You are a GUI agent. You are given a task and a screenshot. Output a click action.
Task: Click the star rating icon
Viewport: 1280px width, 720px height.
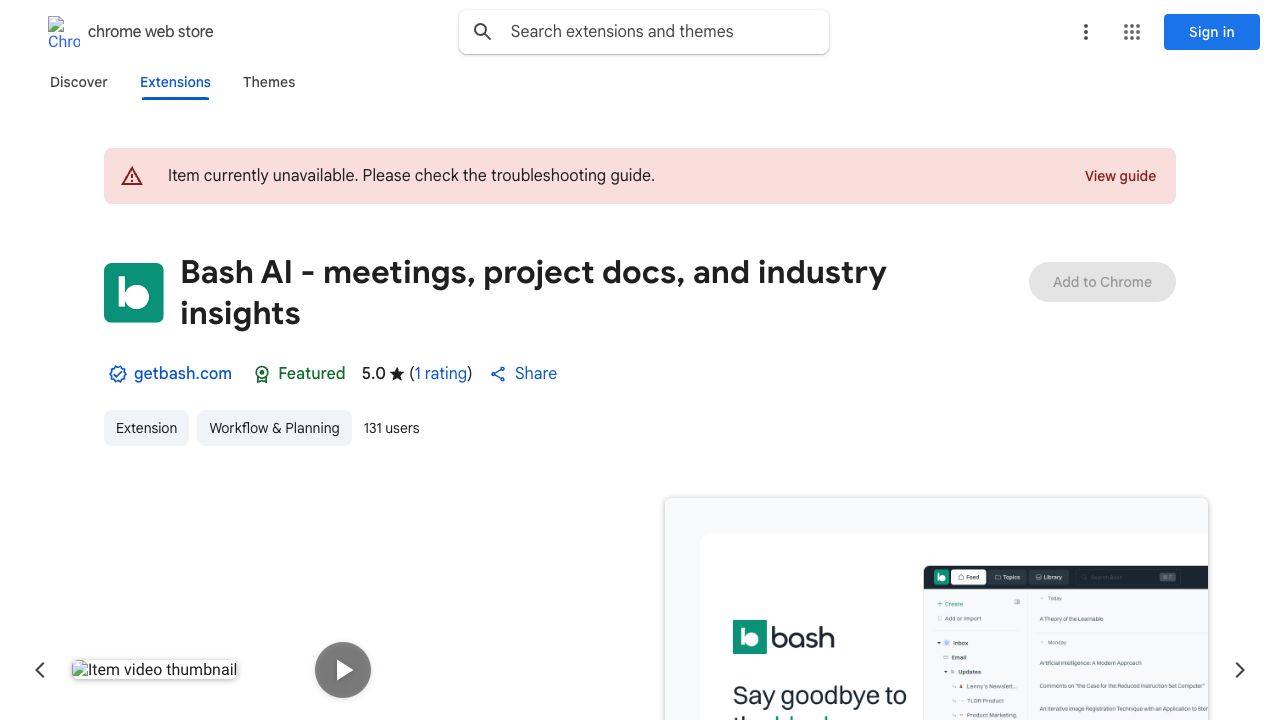click(397, 374)
